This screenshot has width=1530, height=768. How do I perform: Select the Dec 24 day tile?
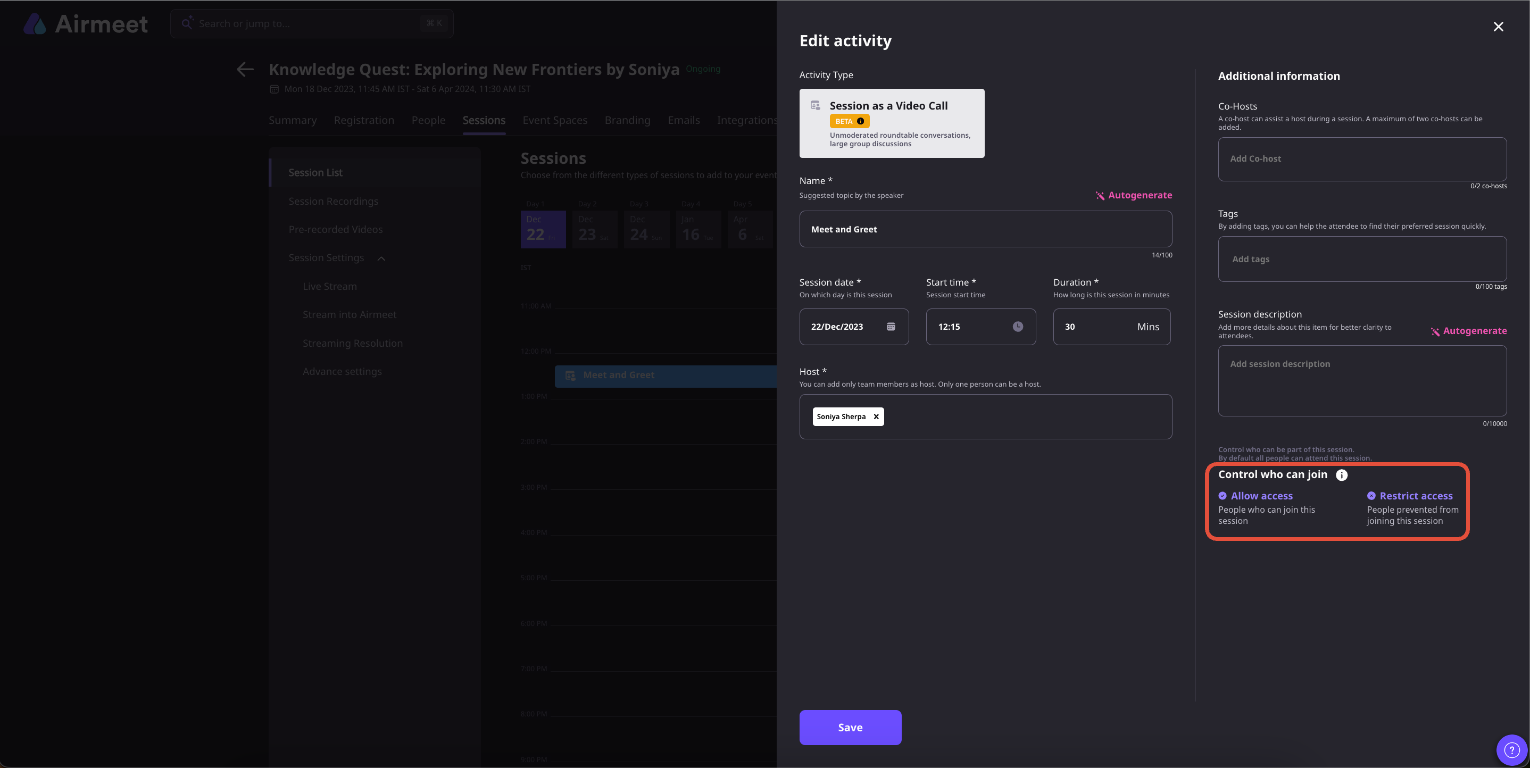648,229
